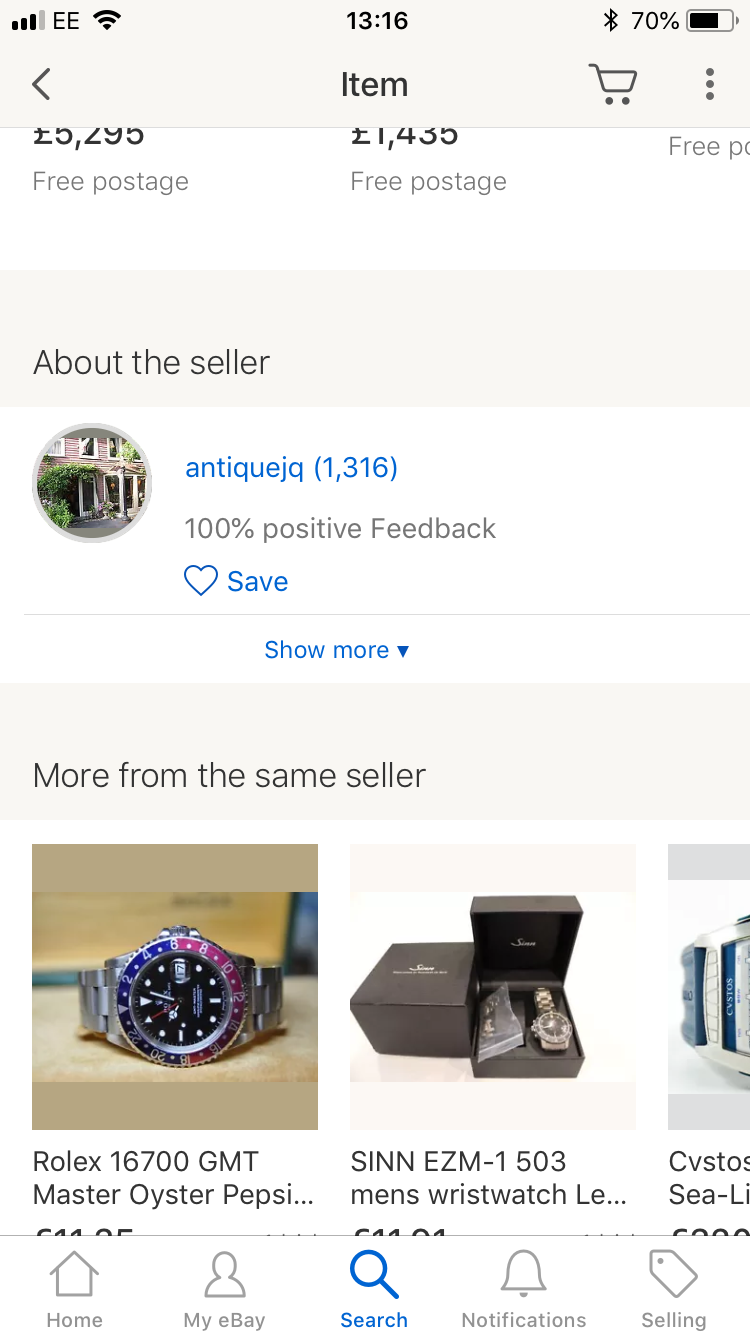Open antiquejq seller profile link

point(291,467)
